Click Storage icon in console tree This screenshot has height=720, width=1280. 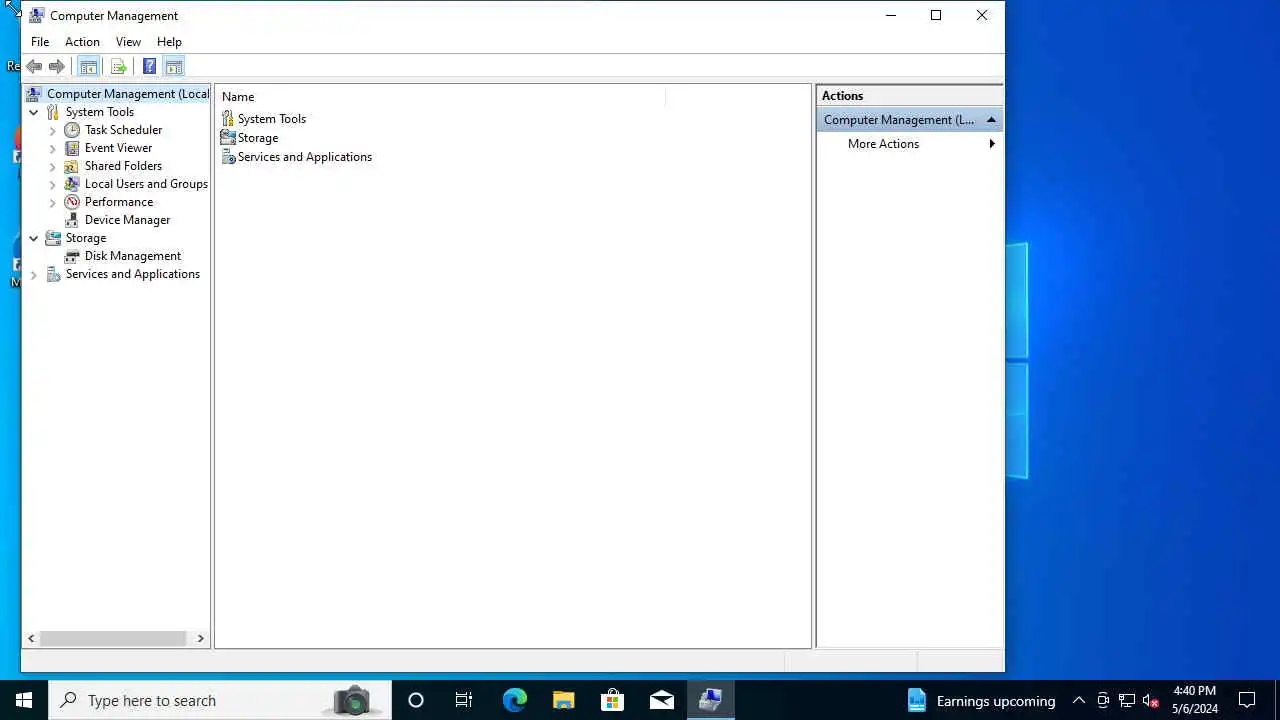pos(53,238)
